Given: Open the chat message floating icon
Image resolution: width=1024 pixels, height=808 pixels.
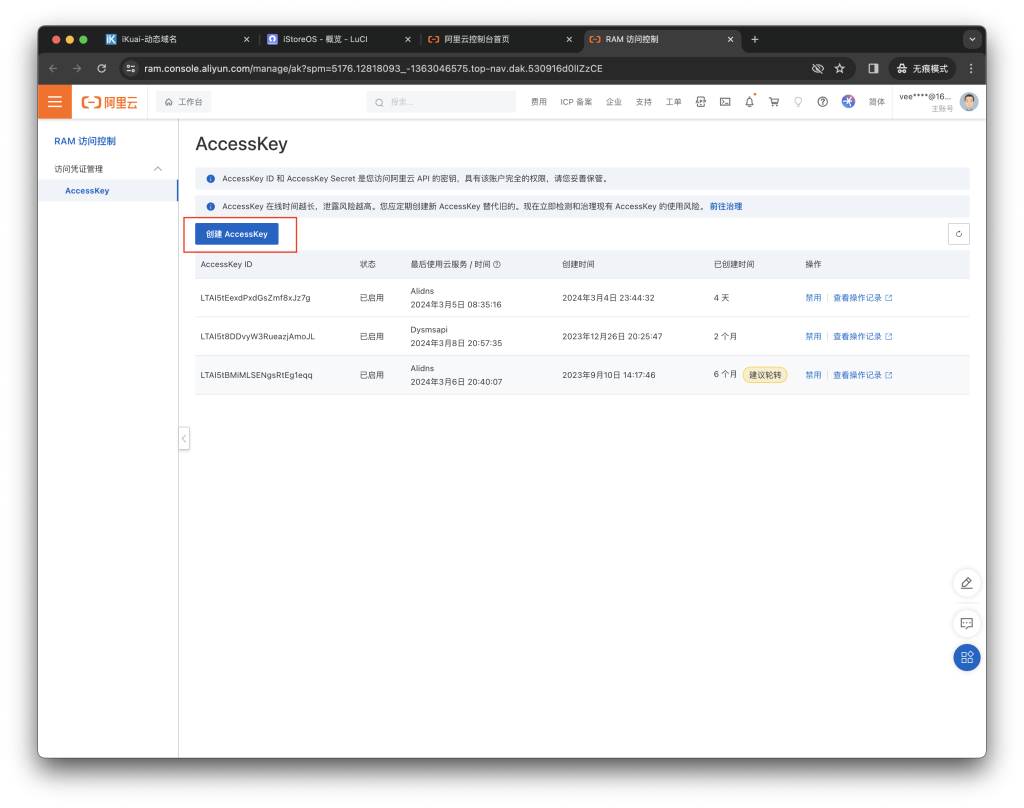Looking at the screenshot, I should 966,622.
